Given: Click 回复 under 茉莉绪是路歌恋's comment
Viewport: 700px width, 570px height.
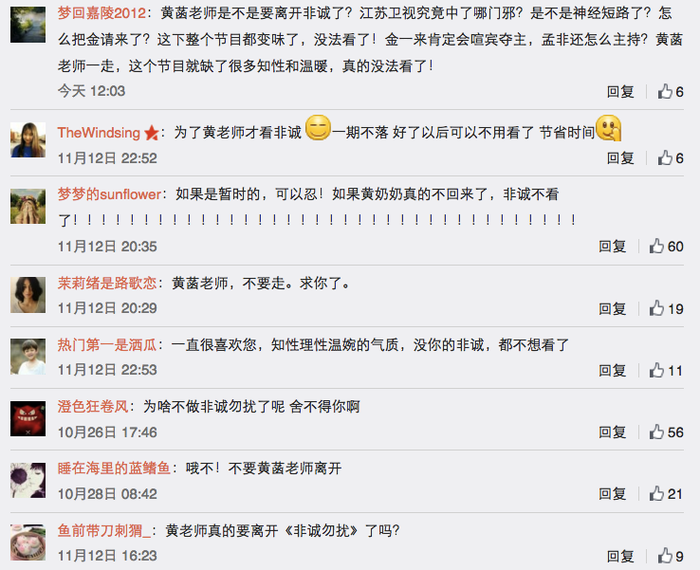Looking at the screenshot, I should (x=612, y=308).
